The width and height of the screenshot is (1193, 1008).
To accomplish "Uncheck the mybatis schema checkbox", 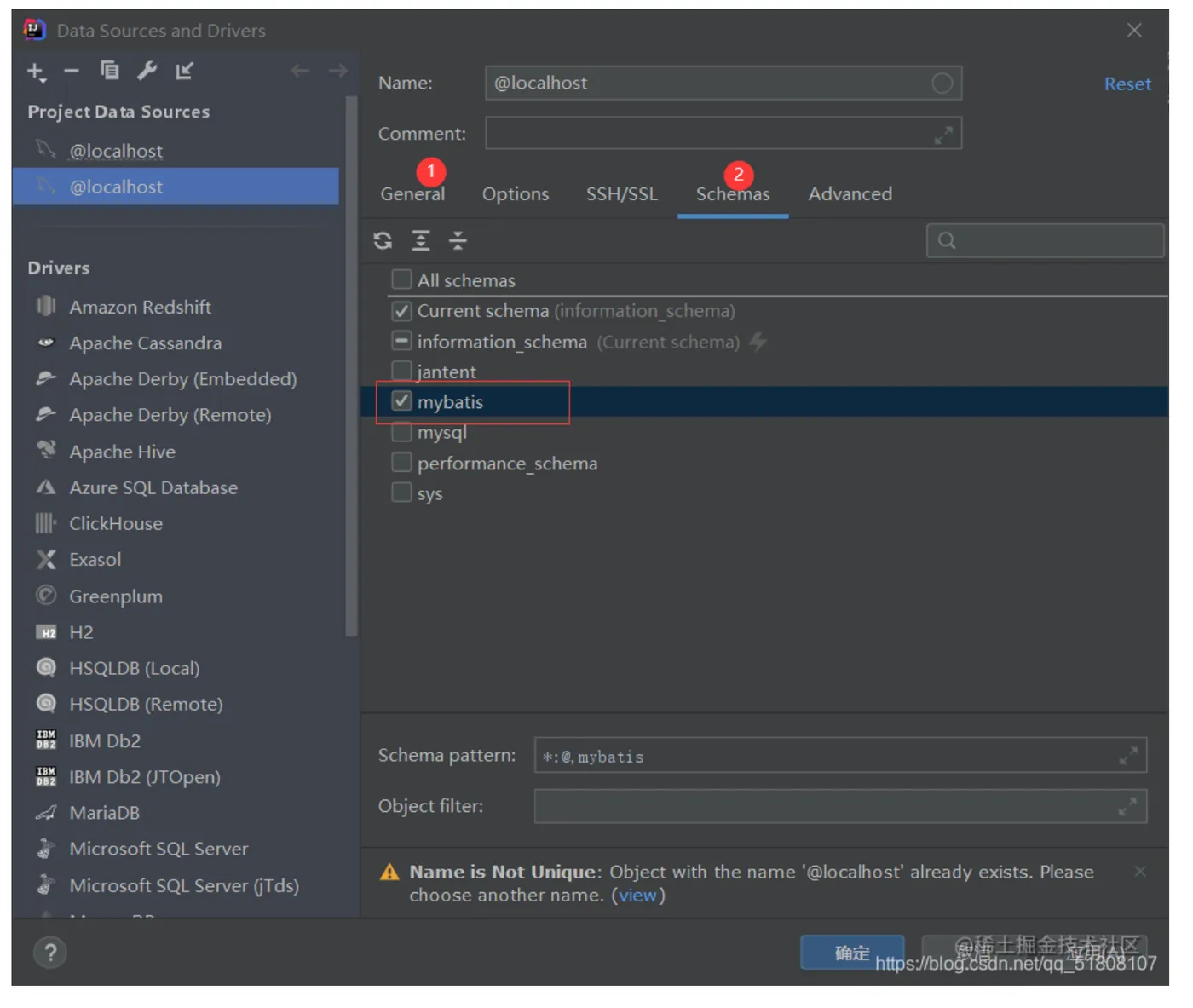I will [401, 401].
